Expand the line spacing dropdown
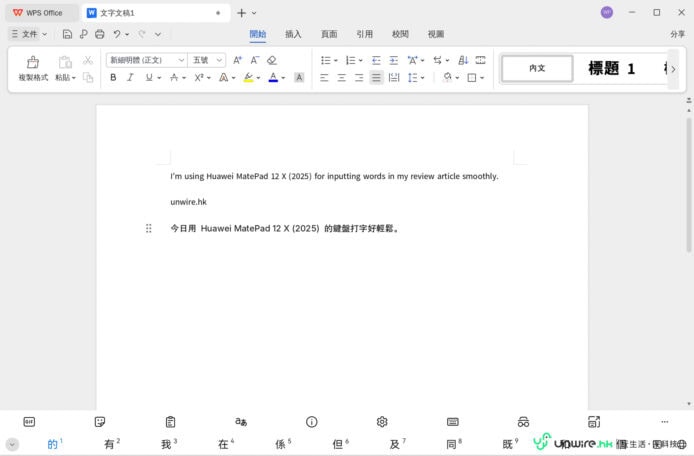 click(423, 78)
